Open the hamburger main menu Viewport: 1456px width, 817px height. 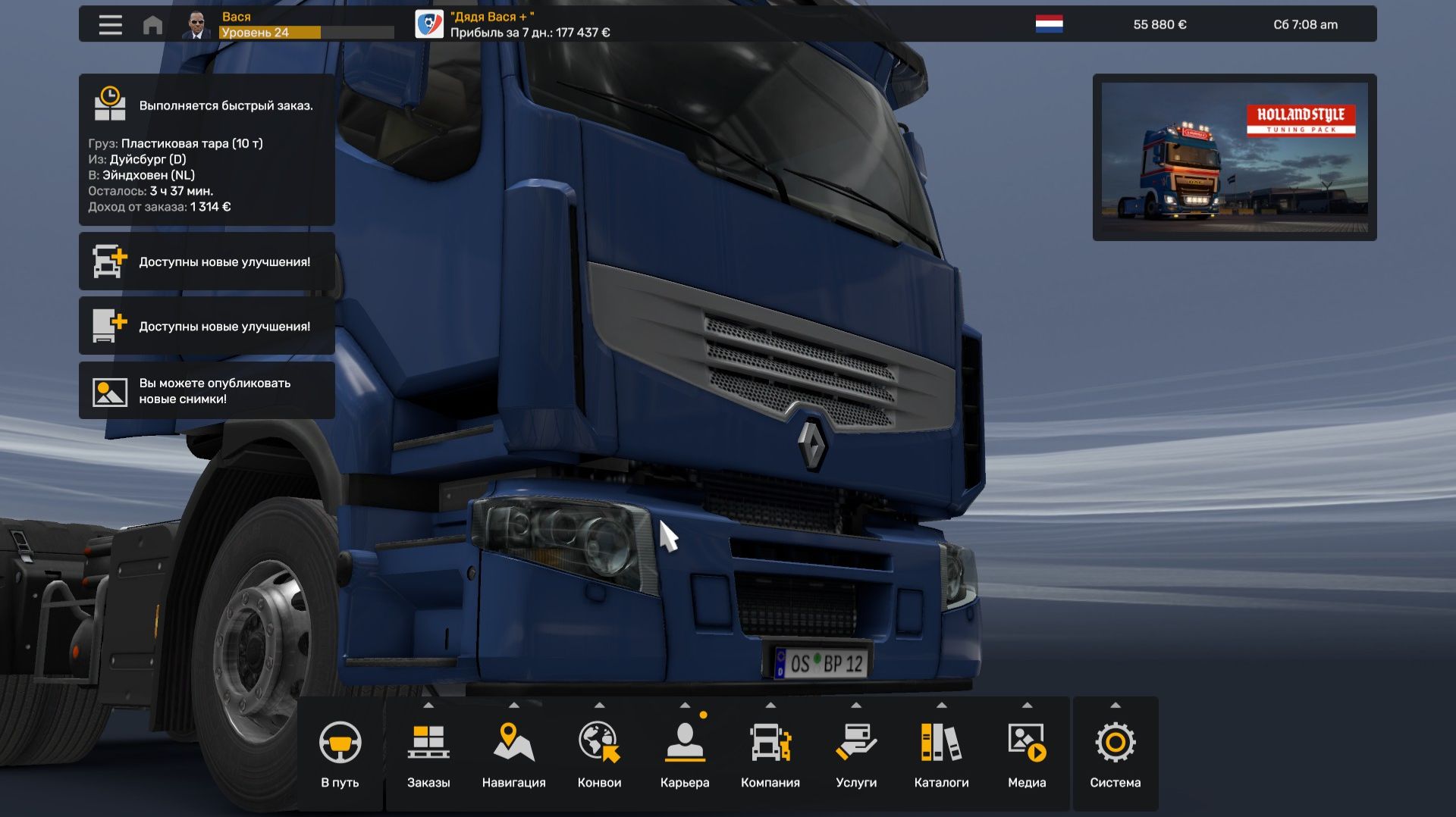(111, 25)
